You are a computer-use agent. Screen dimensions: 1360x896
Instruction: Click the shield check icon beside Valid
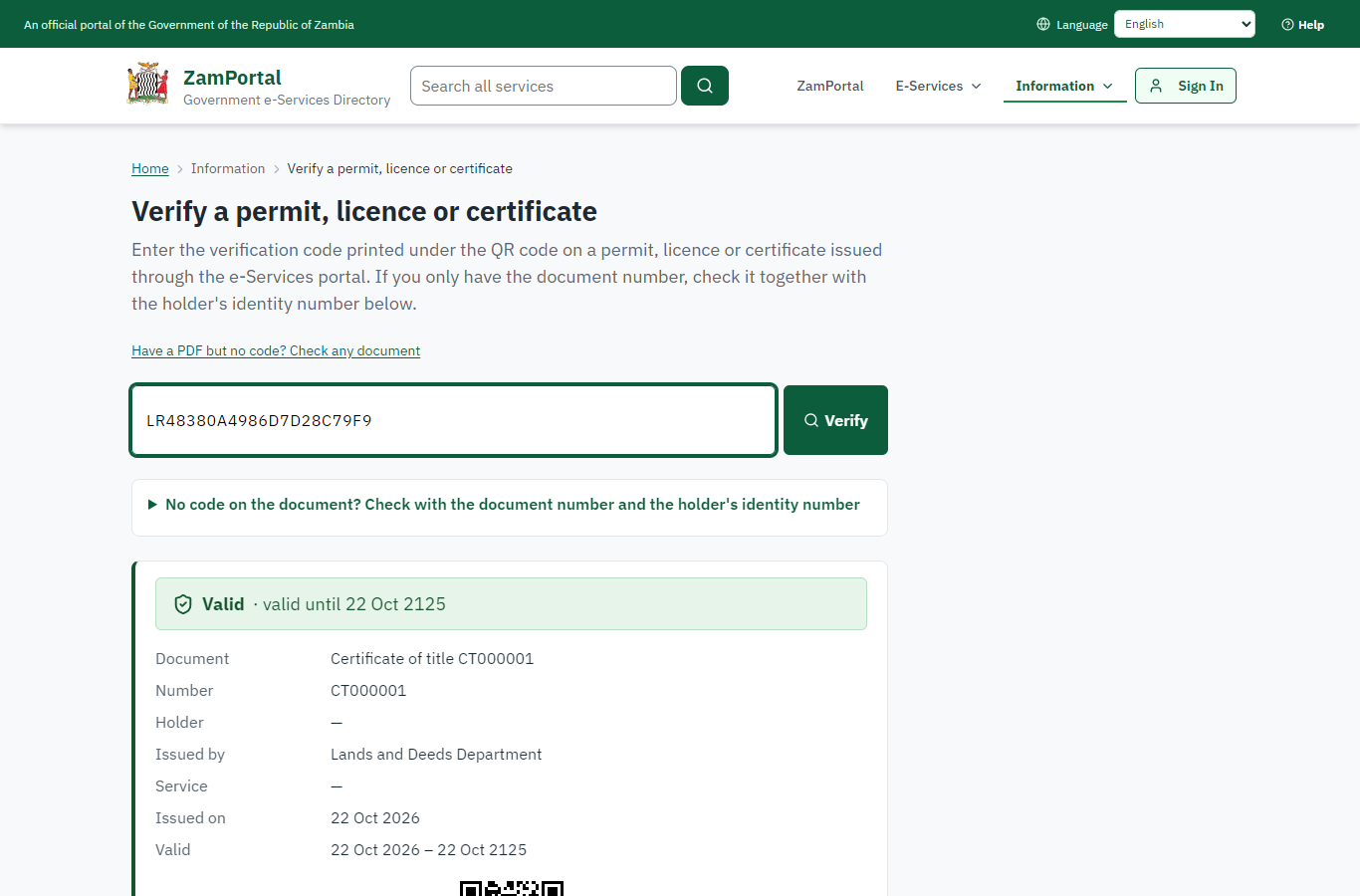pyautogui.click(x=183, y=604)
